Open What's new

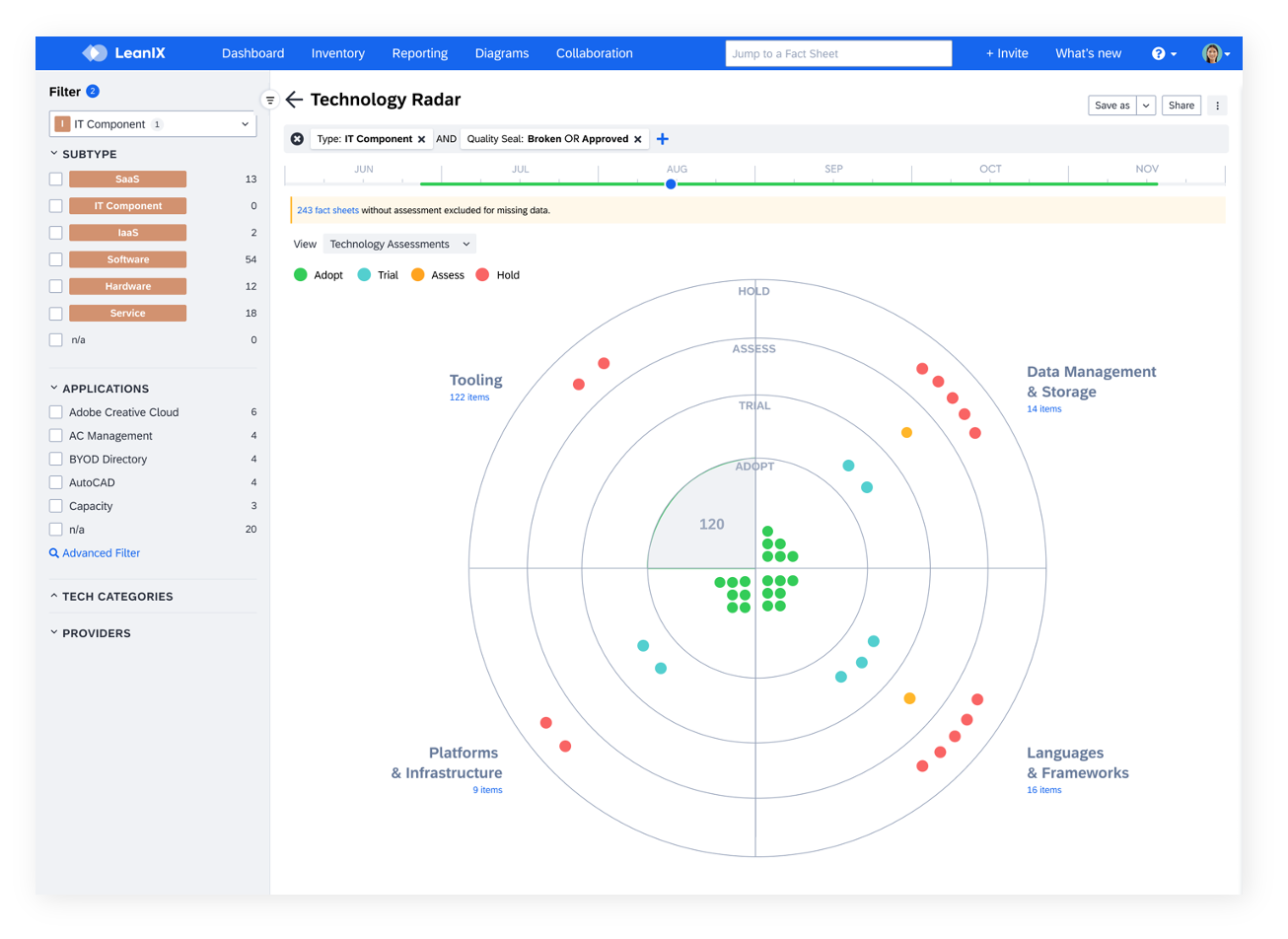(1088, 53)
